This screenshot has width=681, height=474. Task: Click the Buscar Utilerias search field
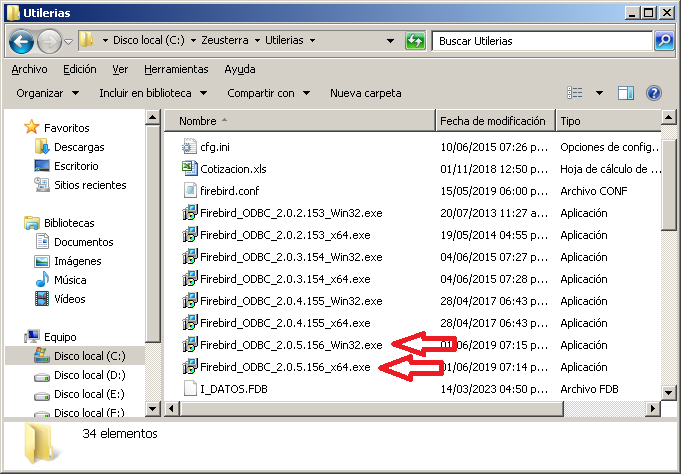tap(542, 41)
